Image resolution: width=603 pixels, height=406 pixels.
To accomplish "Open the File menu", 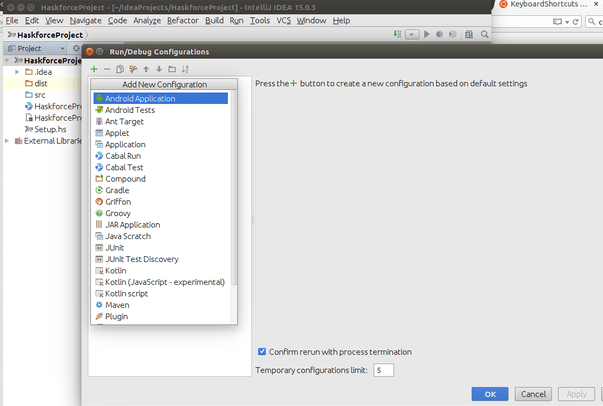I will (x=12, y=20).
